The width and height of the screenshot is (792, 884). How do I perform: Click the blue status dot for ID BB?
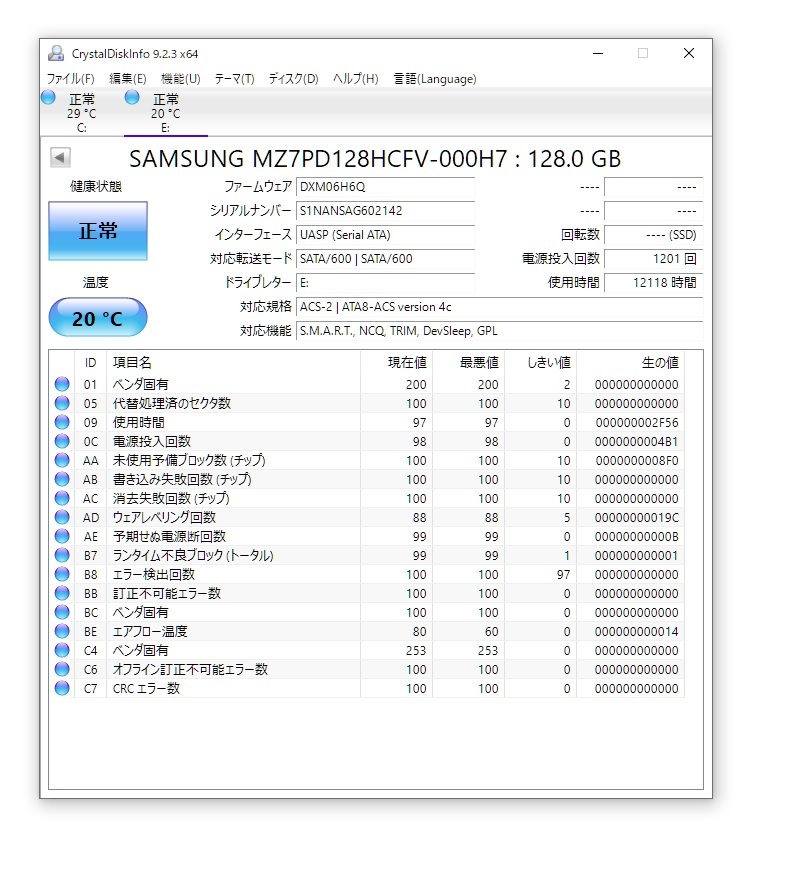[x=62, y=593]
